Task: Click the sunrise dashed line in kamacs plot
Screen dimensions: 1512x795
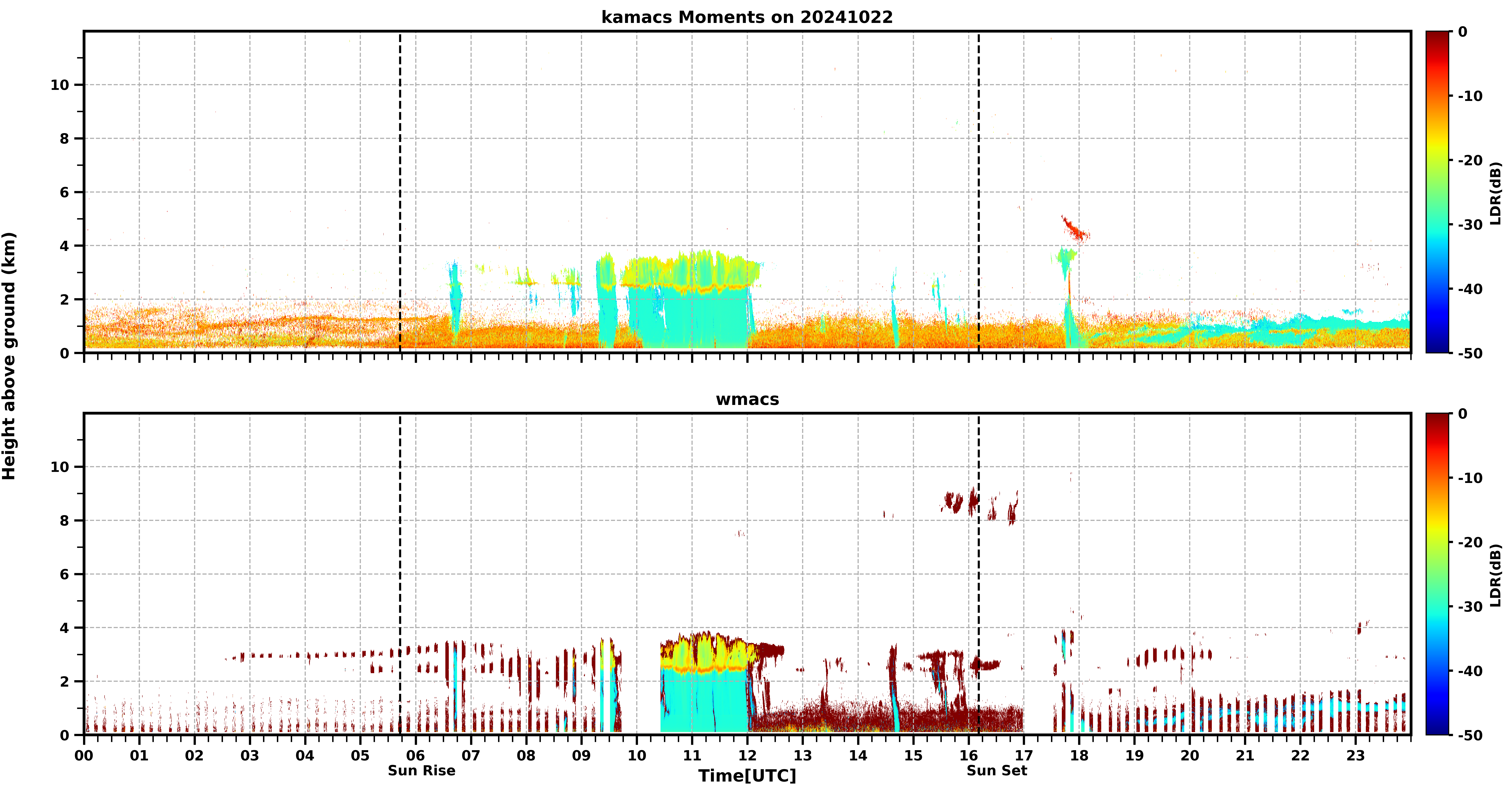Action: 400,192
